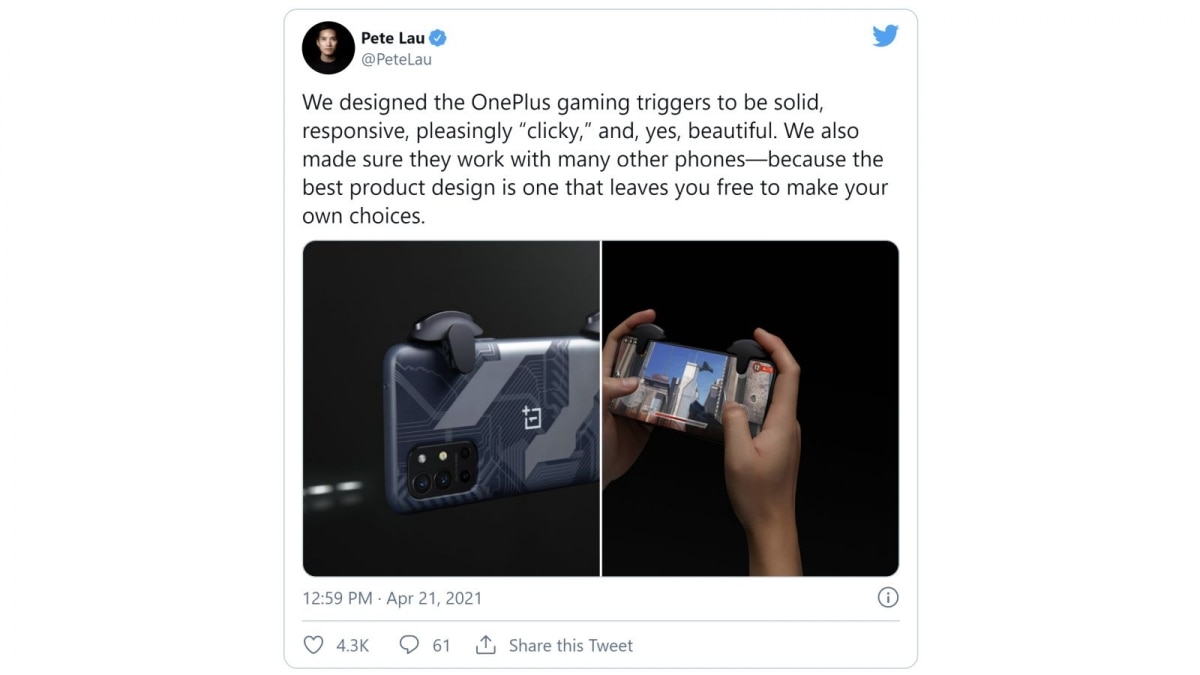Click the game screen in right photo
This screenshot has height=675, width=1200.
pyautogui.click(x=688, y=381)
